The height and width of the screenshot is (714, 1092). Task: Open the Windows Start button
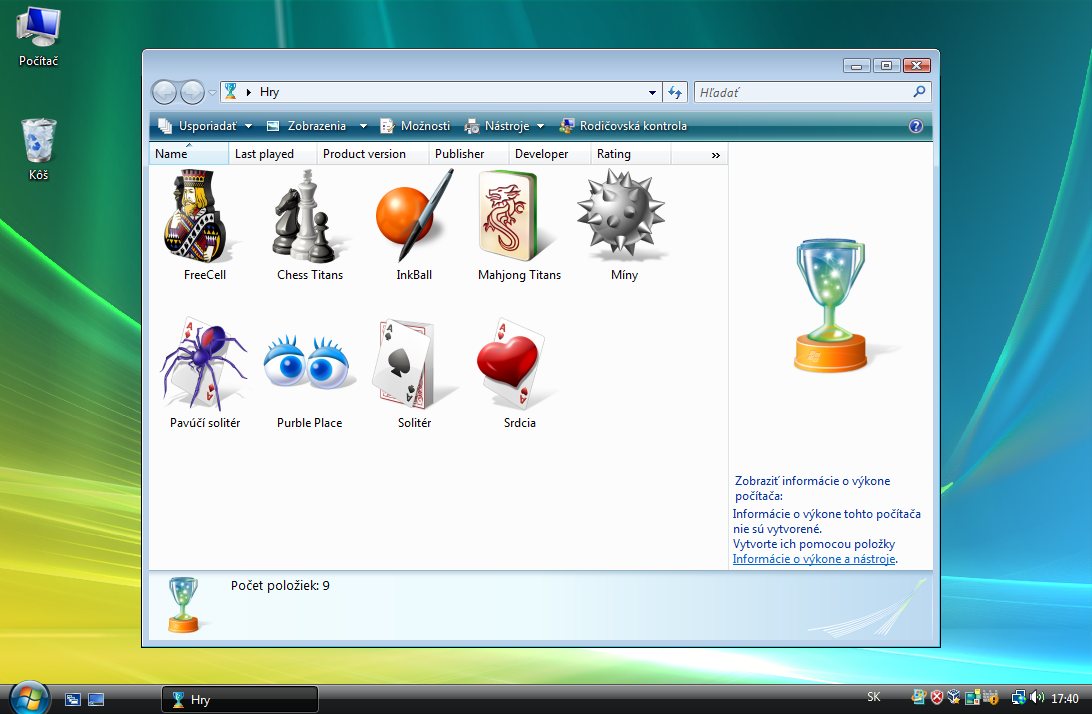pyautogui.click(x=28, y=697)
